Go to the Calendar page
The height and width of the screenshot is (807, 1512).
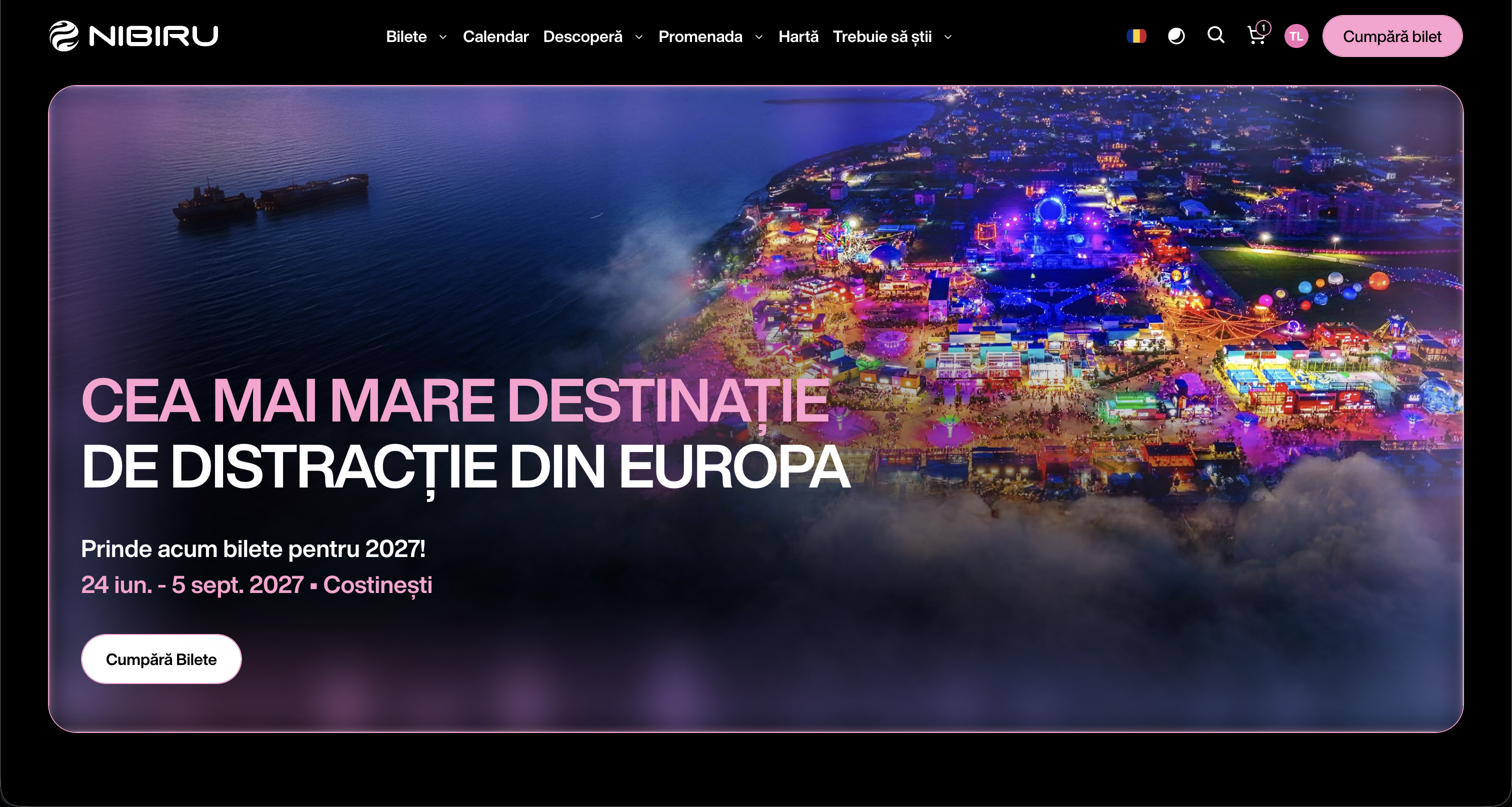495,36
